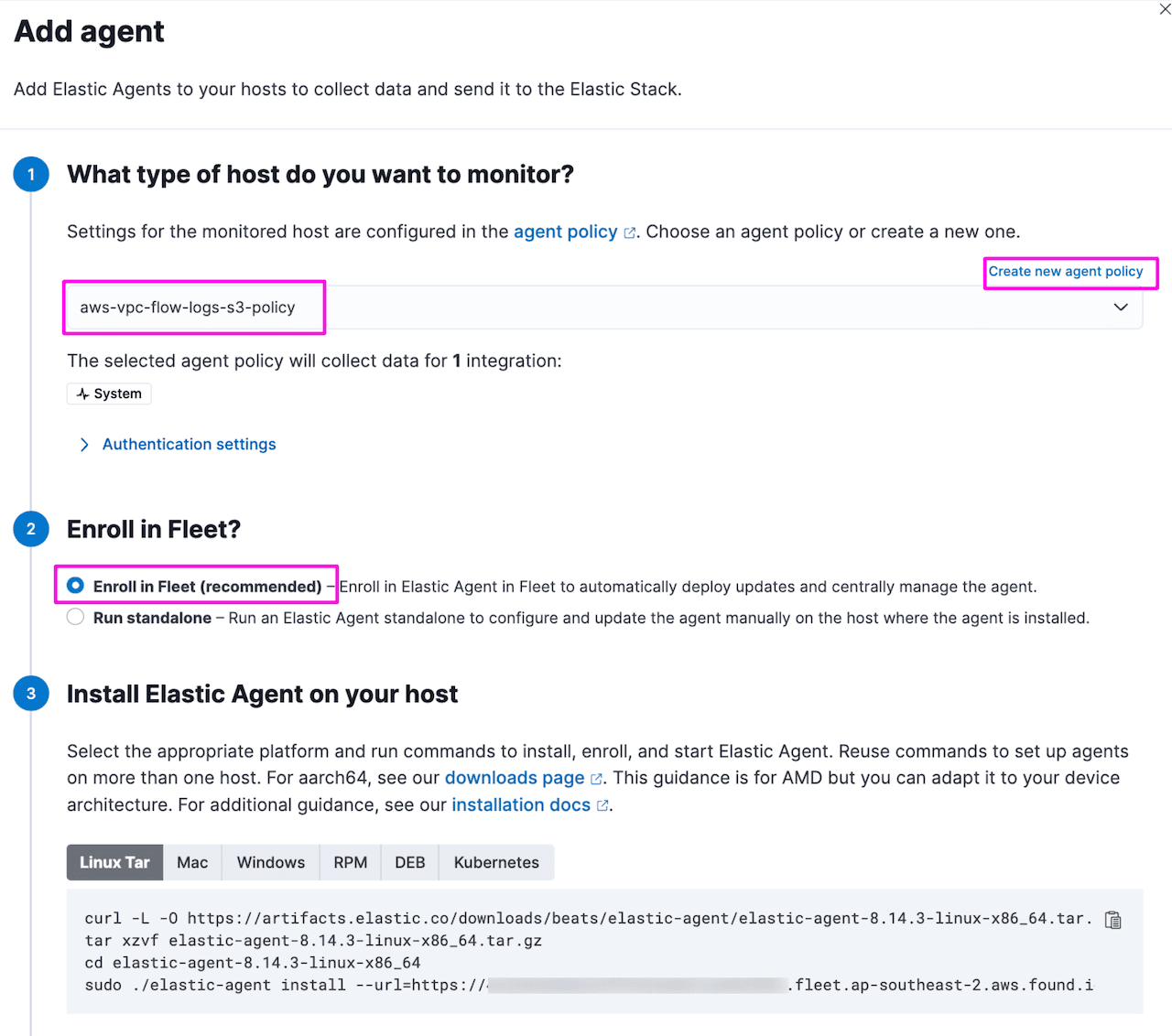
Task: Switch to the Kubernetes tab
Action: [x=496, y=862]
